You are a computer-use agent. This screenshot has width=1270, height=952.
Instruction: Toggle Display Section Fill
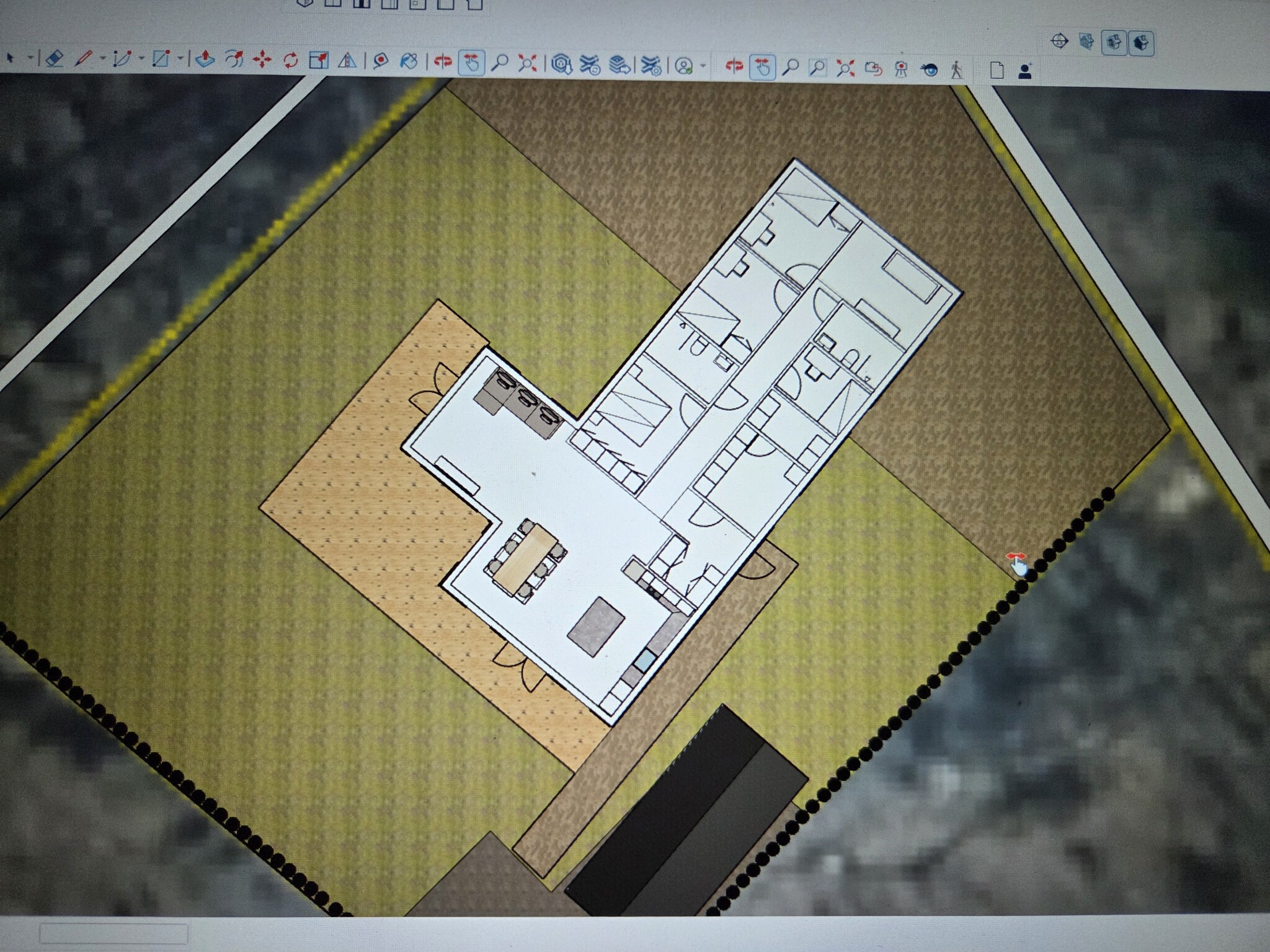click(x=1142, y=43)
